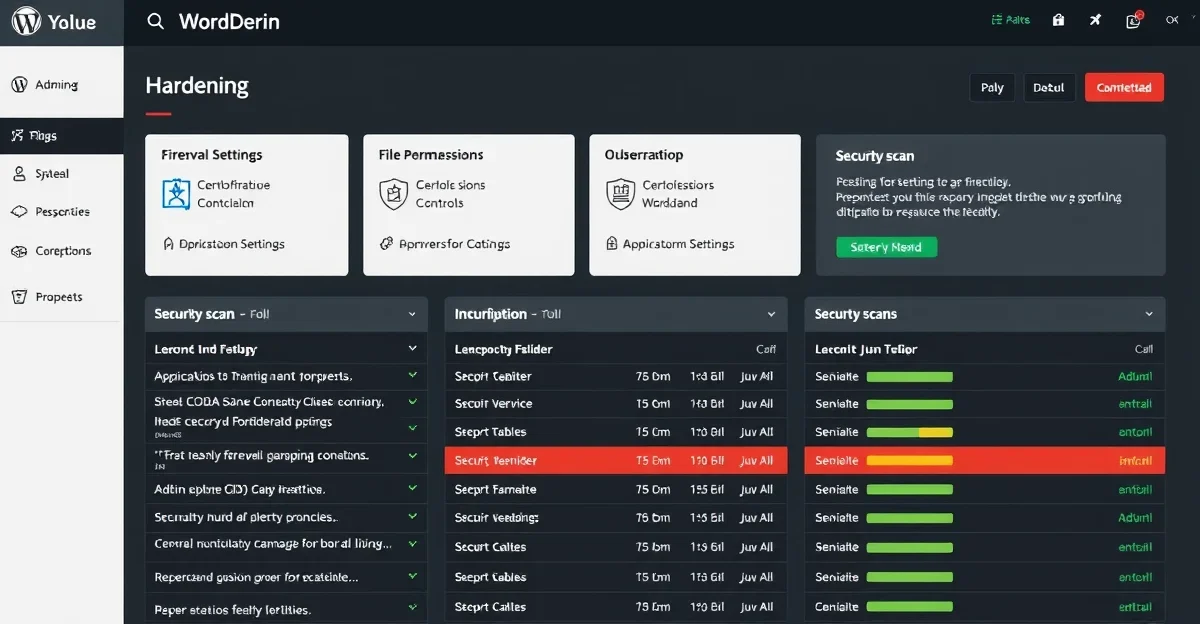Collapse the Incurfiption - Toll panel
This screenshot has width=1200, height=624.
click(771, 314)
